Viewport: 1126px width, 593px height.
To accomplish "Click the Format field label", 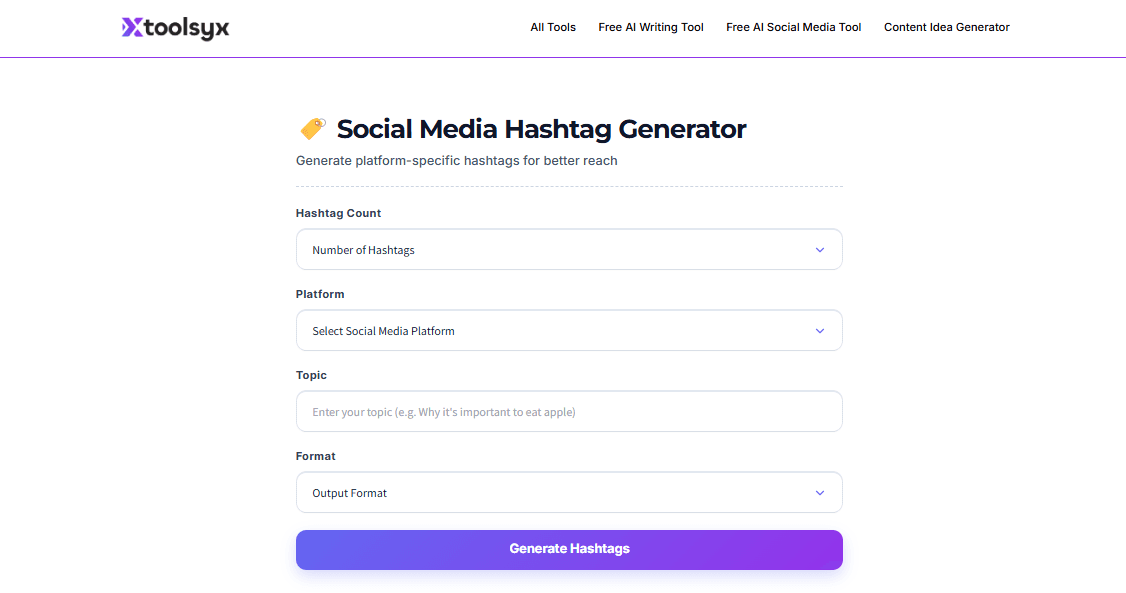I will (x=316, y=456).
